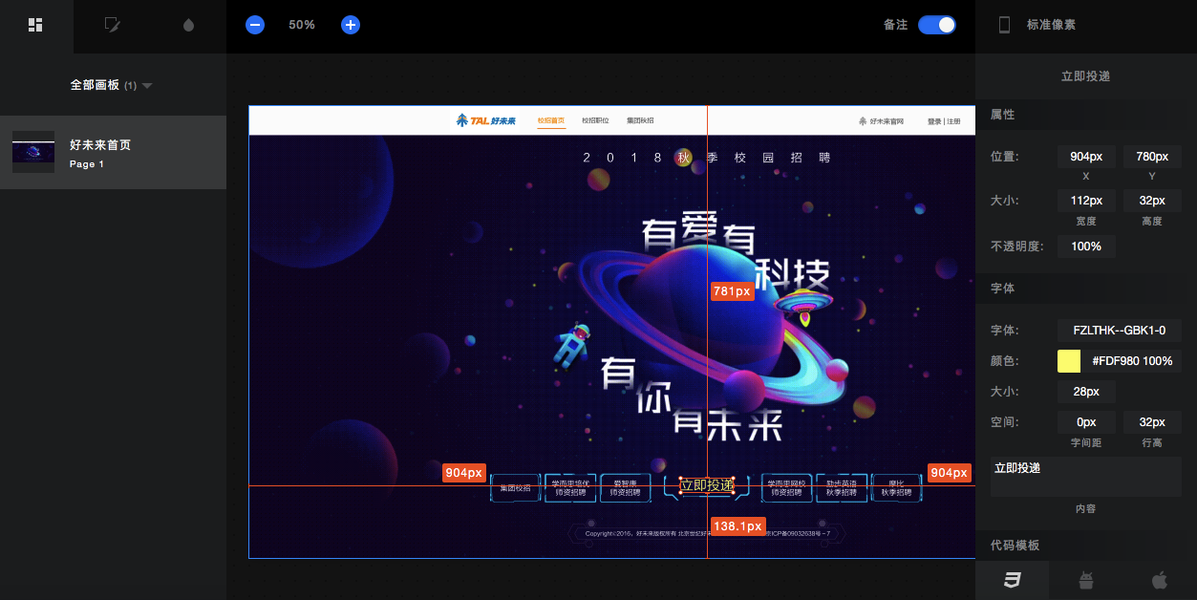Viewport: 1197px width, 600px height.
Task: Click the 字体 section header
Action: point(1002,289)
